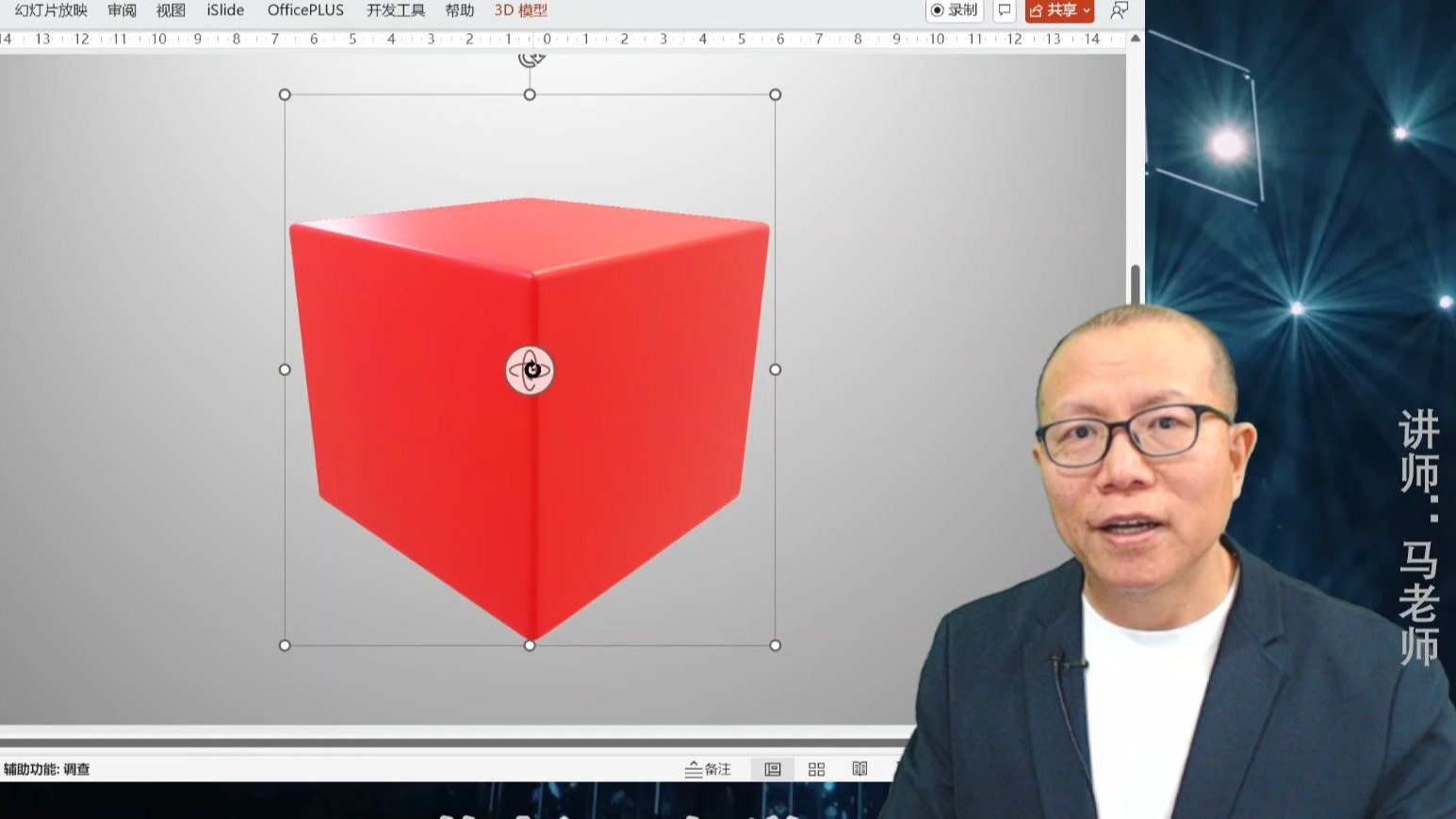Click the person with speech bubble icon
Screen dimensions: 1456x819
[x=1119, y=9]
